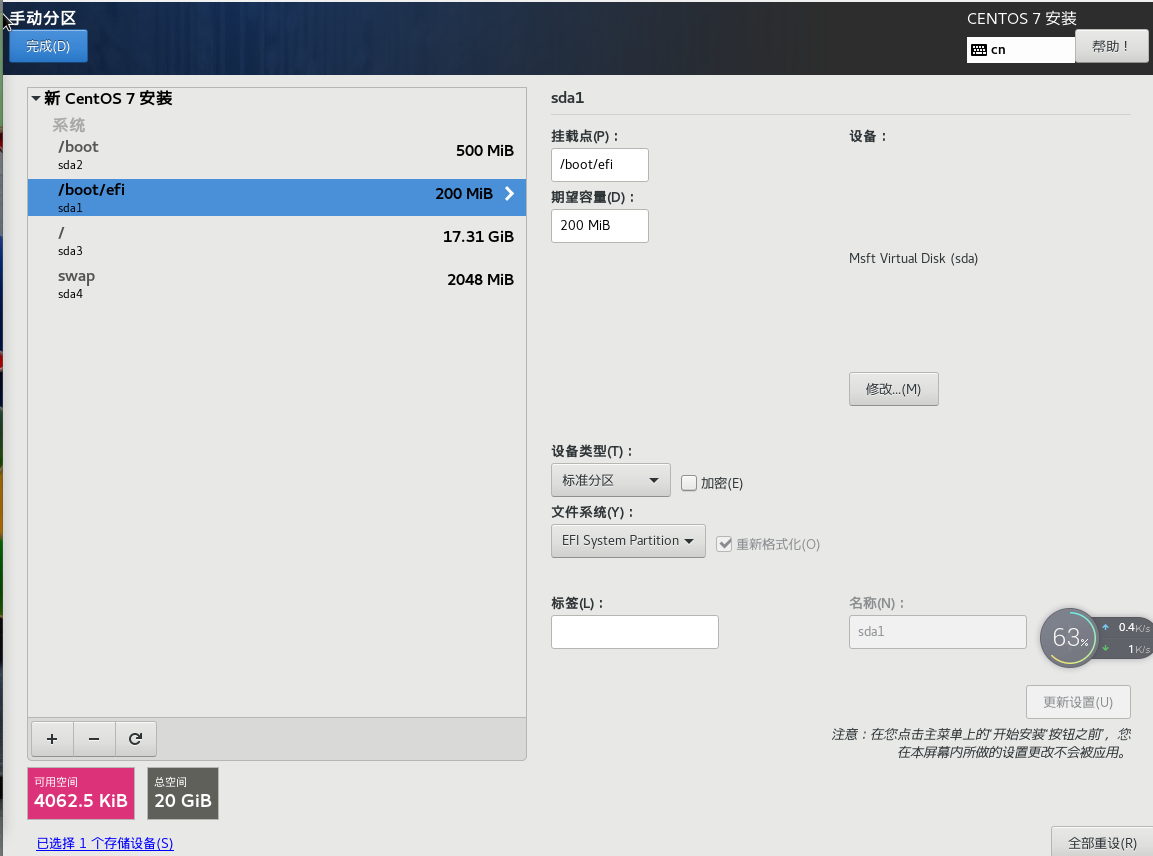Click the Msft Virtual Disk (sda) device text
Screen dimensions: 1153x856
913,258
